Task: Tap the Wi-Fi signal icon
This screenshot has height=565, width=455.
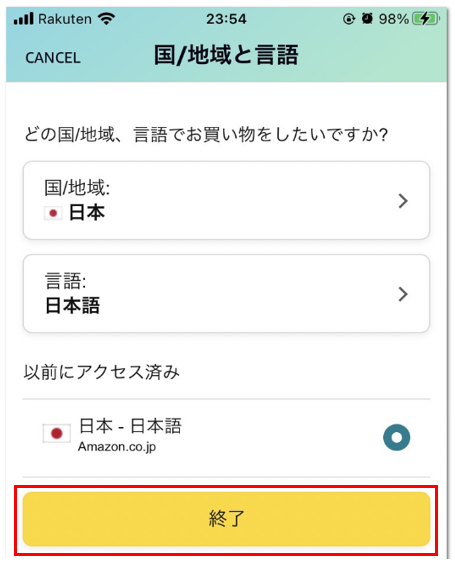Action: coord(107,18)
